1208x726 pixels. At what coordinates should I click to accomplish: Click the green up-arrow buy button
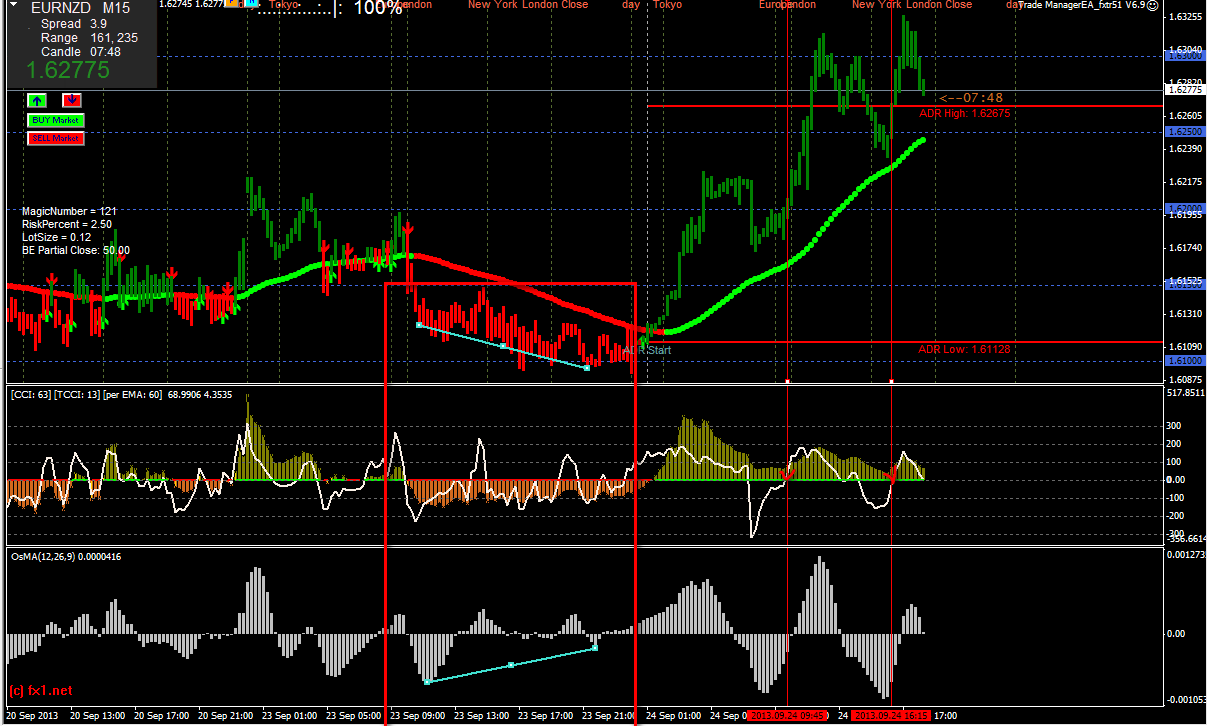coord(37,100)
